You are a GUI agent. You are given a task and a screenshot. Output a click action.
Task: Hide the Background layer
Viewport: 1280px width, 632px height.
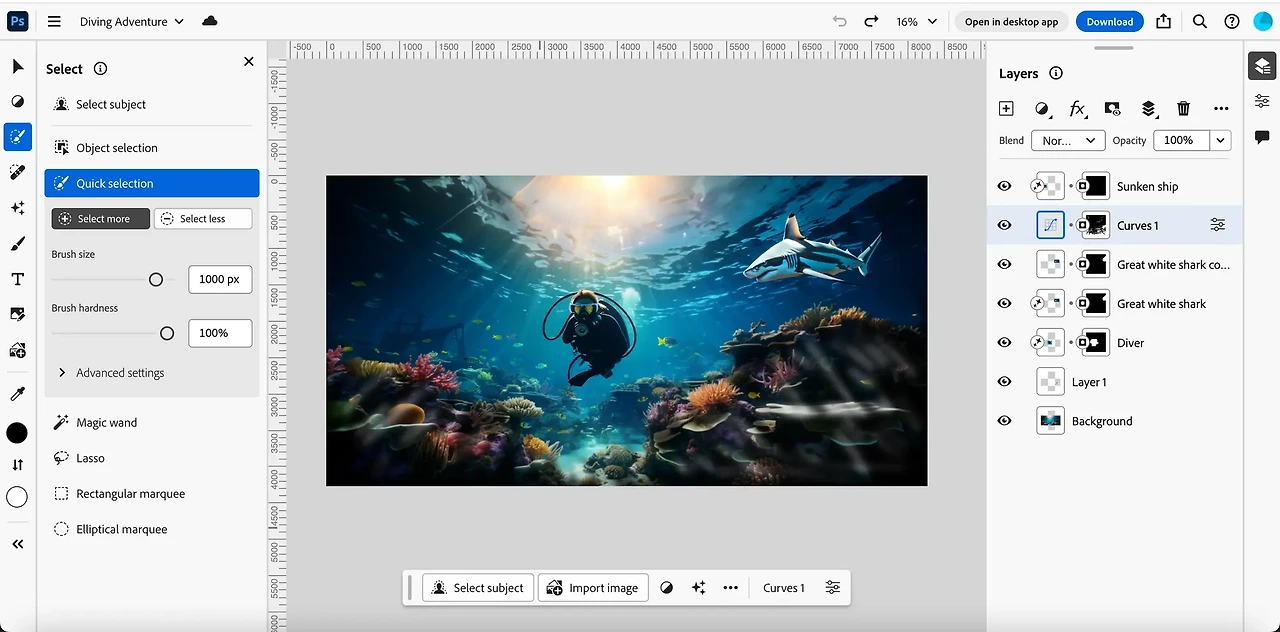[1005, 421]
